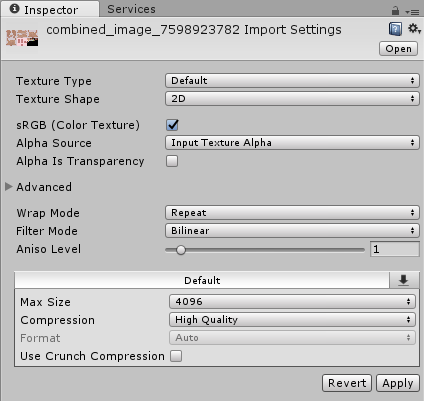Uncheck sRGB (Color Texture) checkbox
This screenshot has height=401, width=424.
[172, 125]
